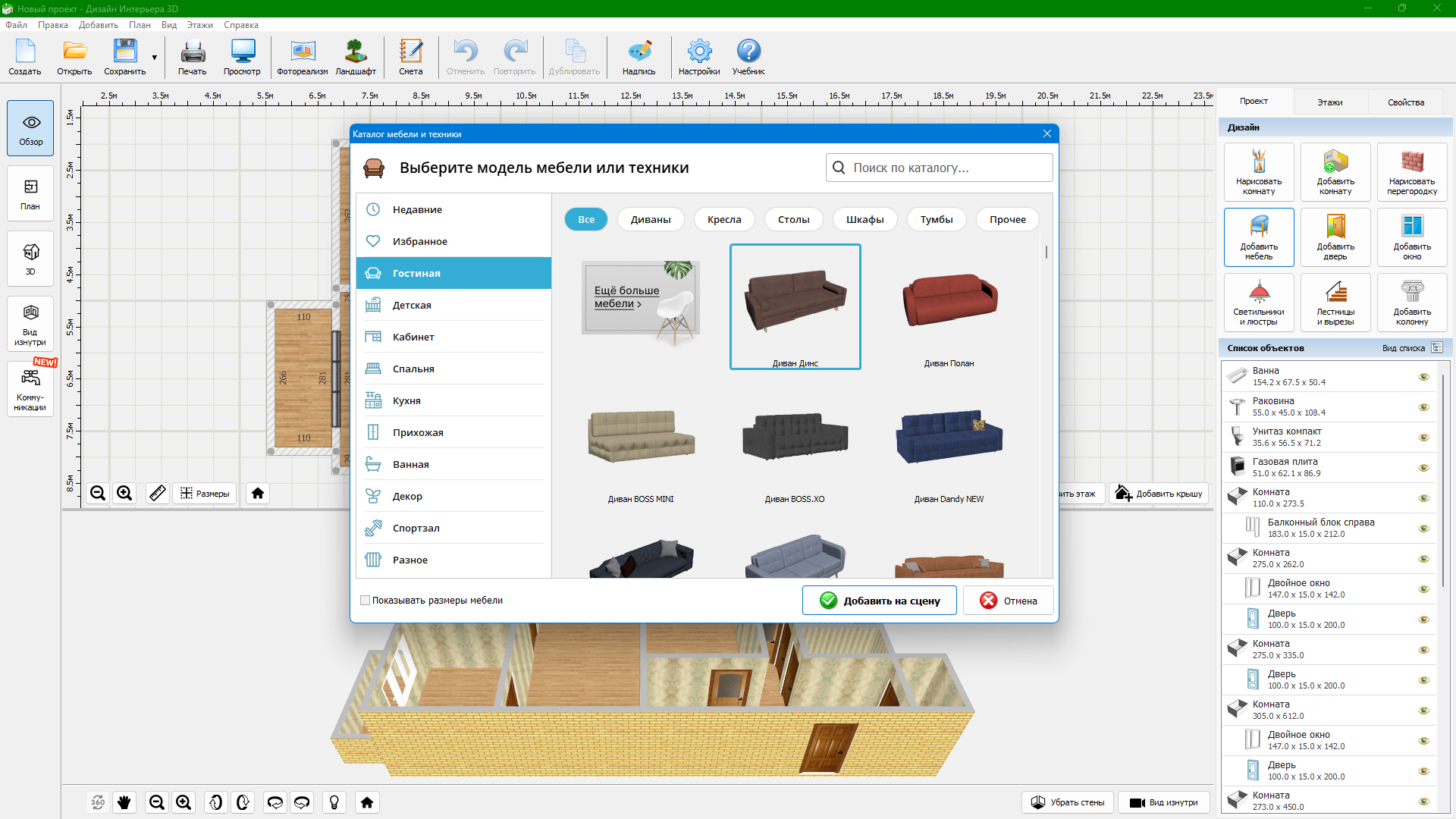Open the Save dropdown arrow

click(x=154, y=58)
